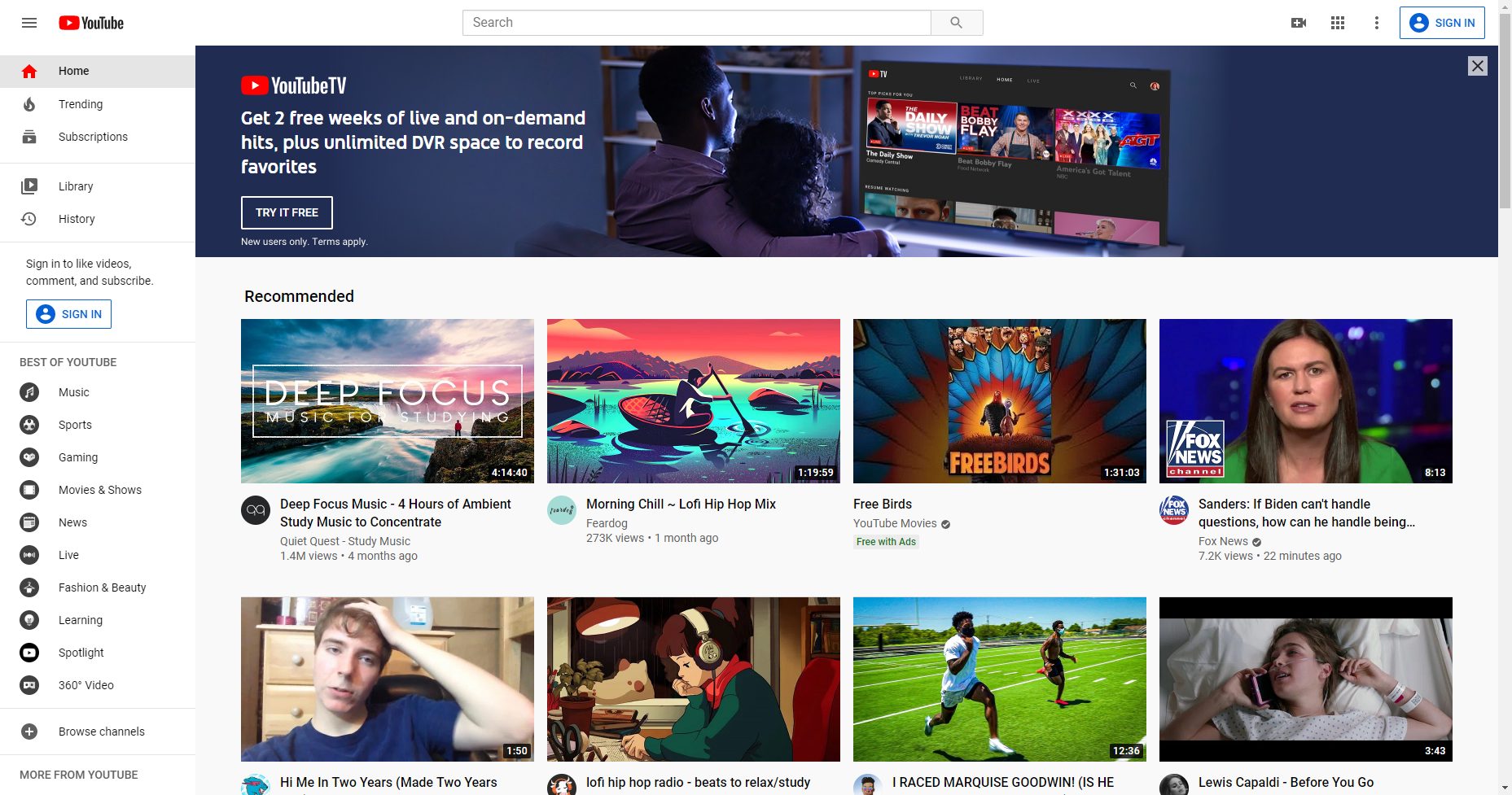Open Library in the sidebar
Screen dimensions: 1512x795
click(x=98, y=186)
